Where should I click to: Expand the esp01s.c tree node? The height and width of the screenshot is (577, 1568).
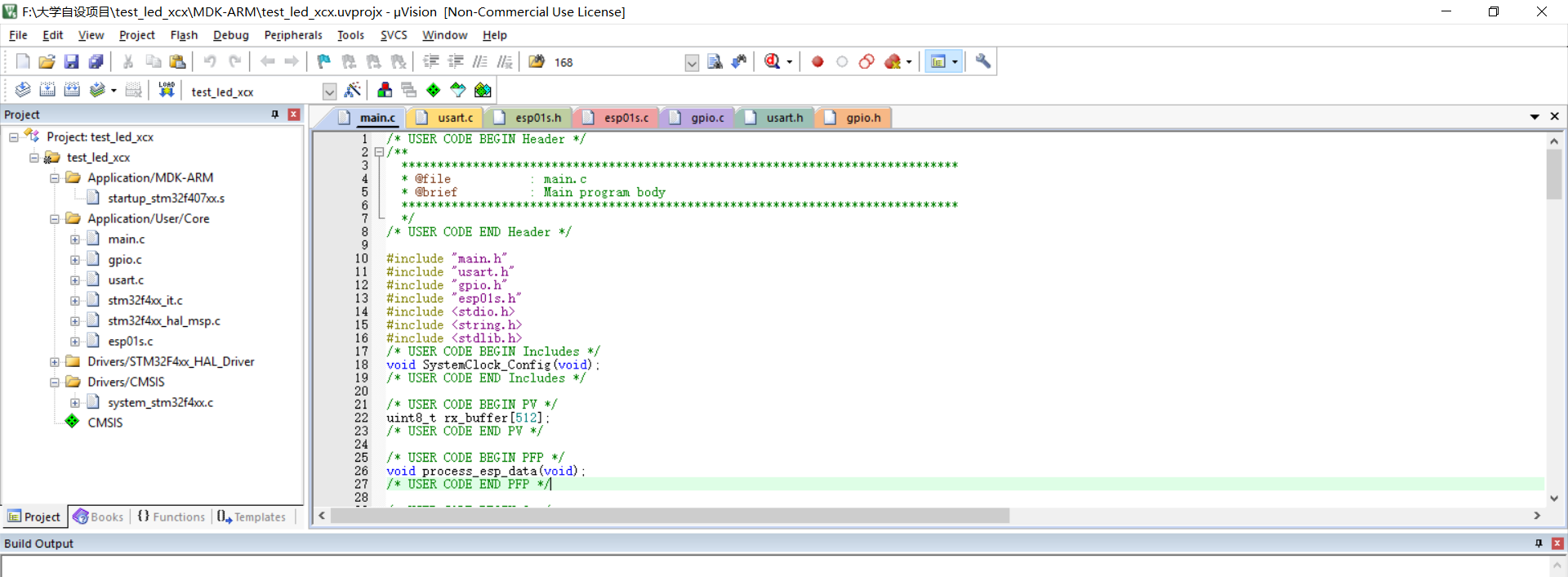tap(75, 342)
